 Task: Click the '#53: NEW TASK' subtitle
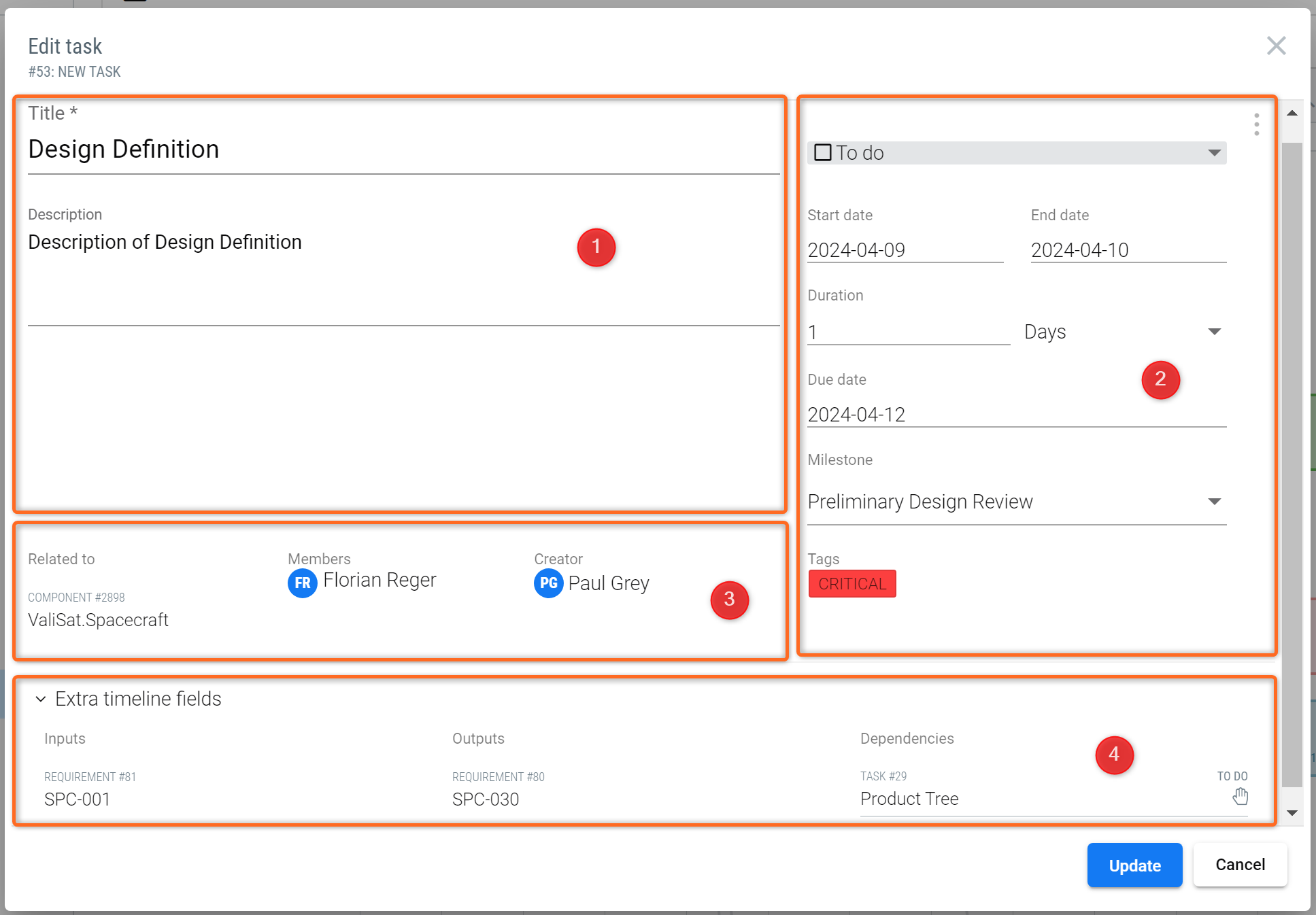[x=74, y=71]
